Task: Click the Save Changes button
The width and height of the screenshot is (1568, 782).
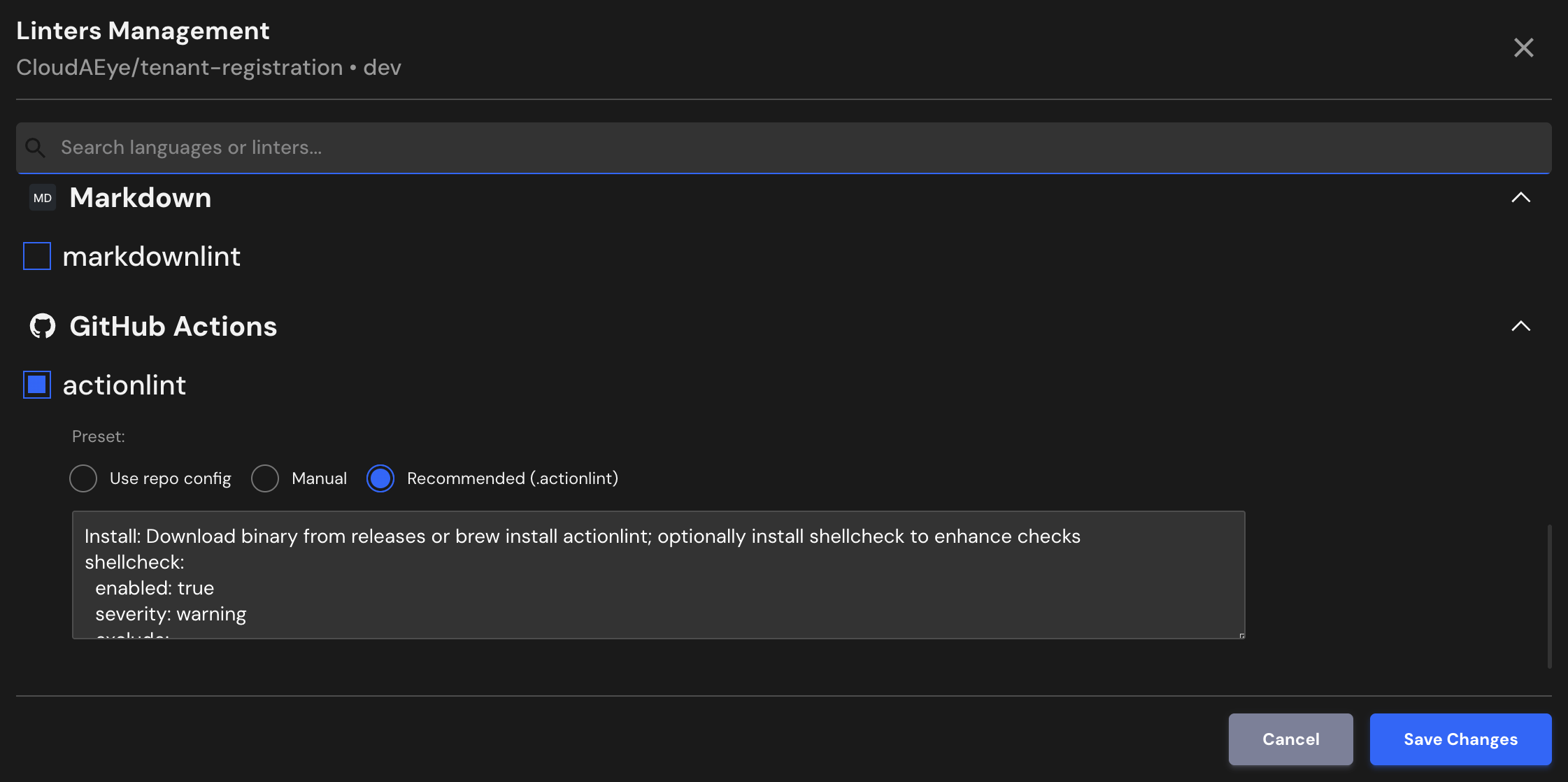Action: tap(1460, 739)
